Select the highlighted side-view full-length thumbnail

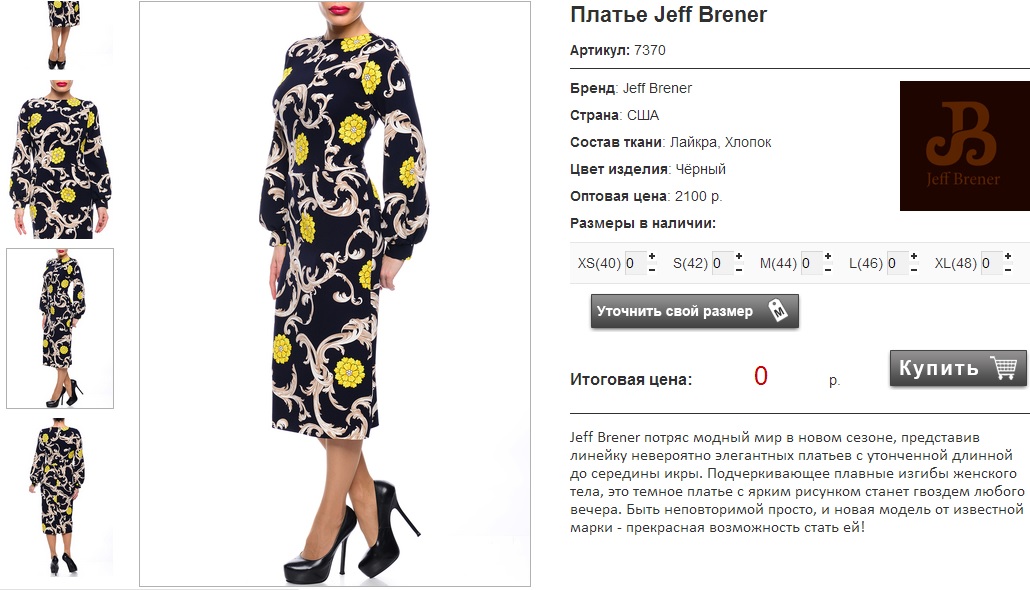[x=60, y=329]
